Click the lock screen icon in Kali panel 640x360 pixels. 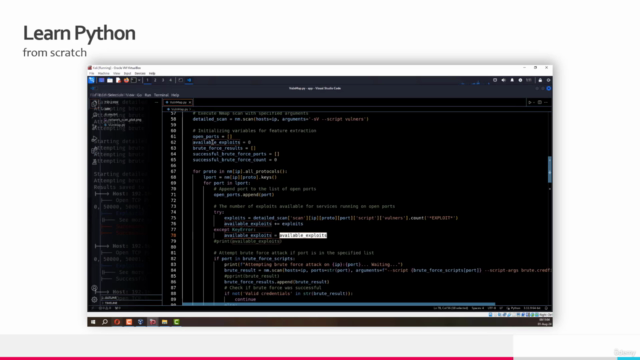(x=540, y=80)
